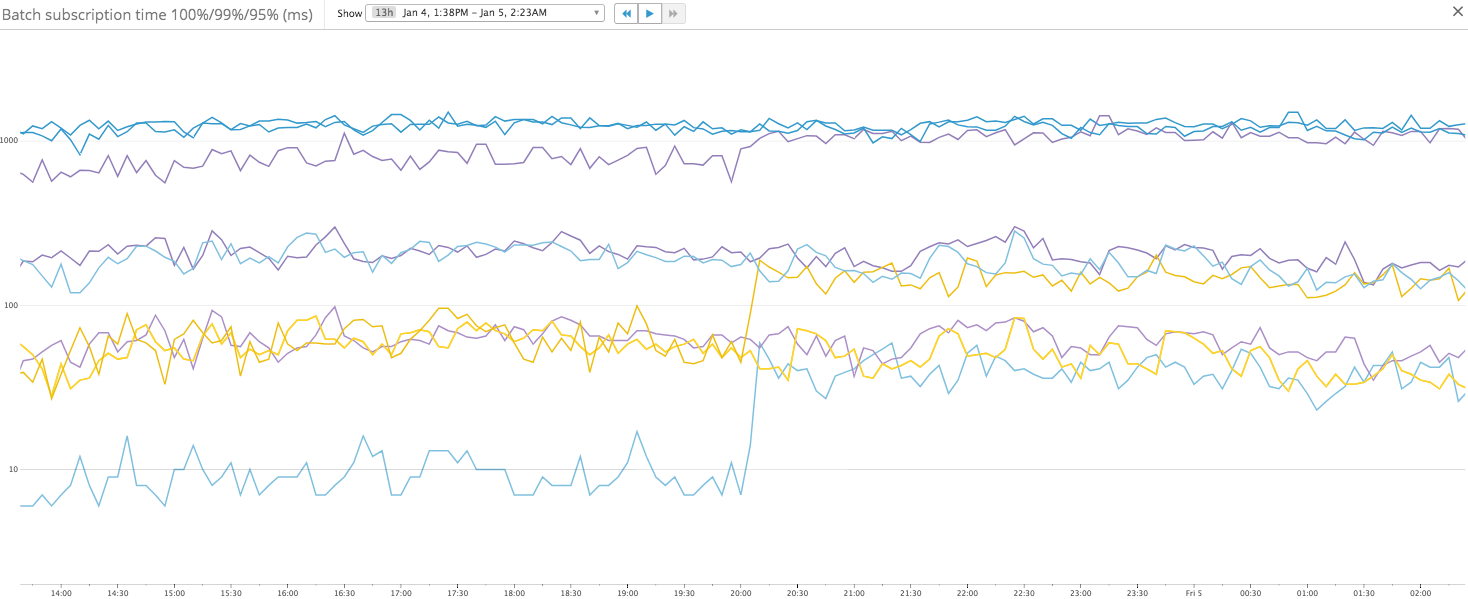Click the 22:30 tick on the time axis
The height and width of the screenshot is (599, 1468).
1023,593
